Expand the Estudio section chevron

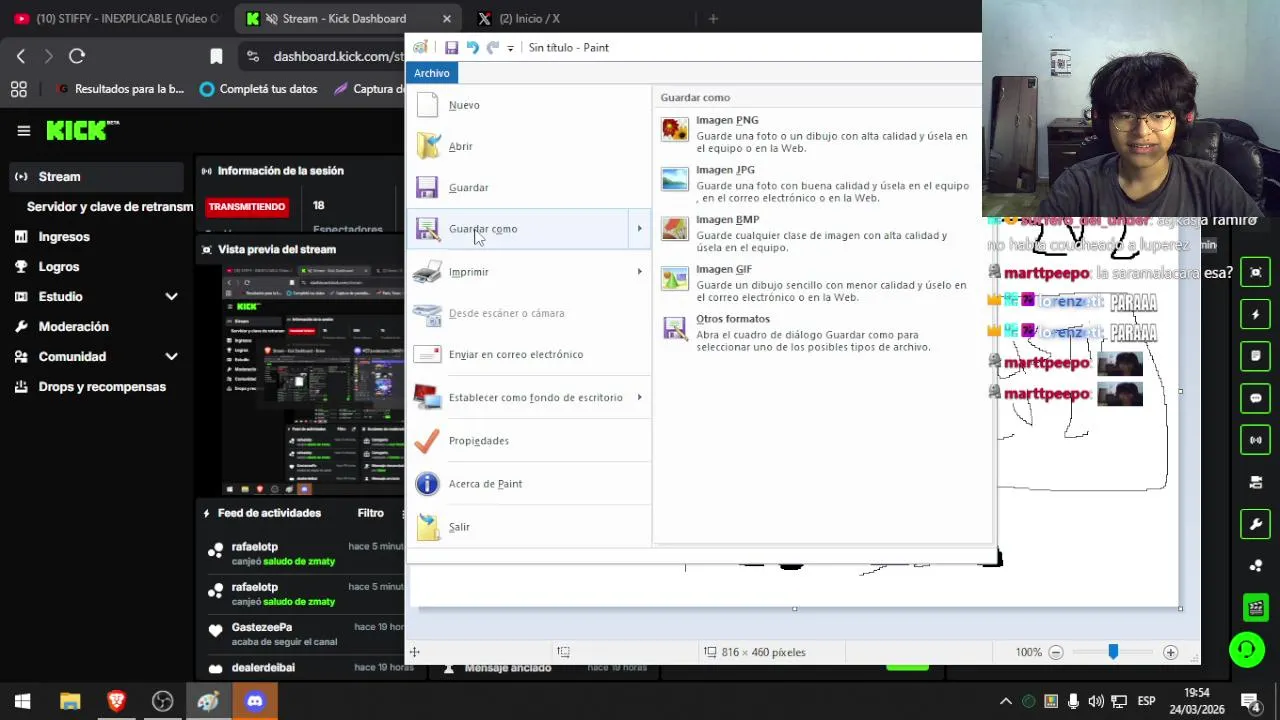171,297
